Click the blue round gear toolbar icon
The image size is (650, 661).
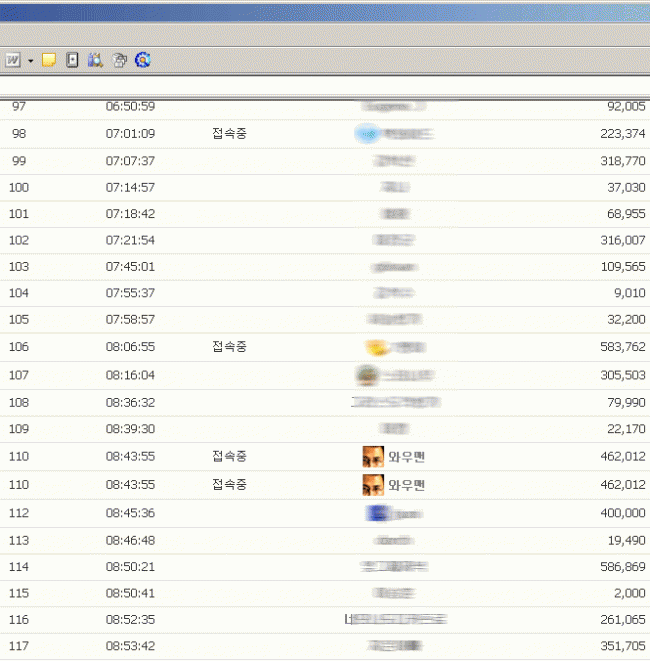[143, 61]
